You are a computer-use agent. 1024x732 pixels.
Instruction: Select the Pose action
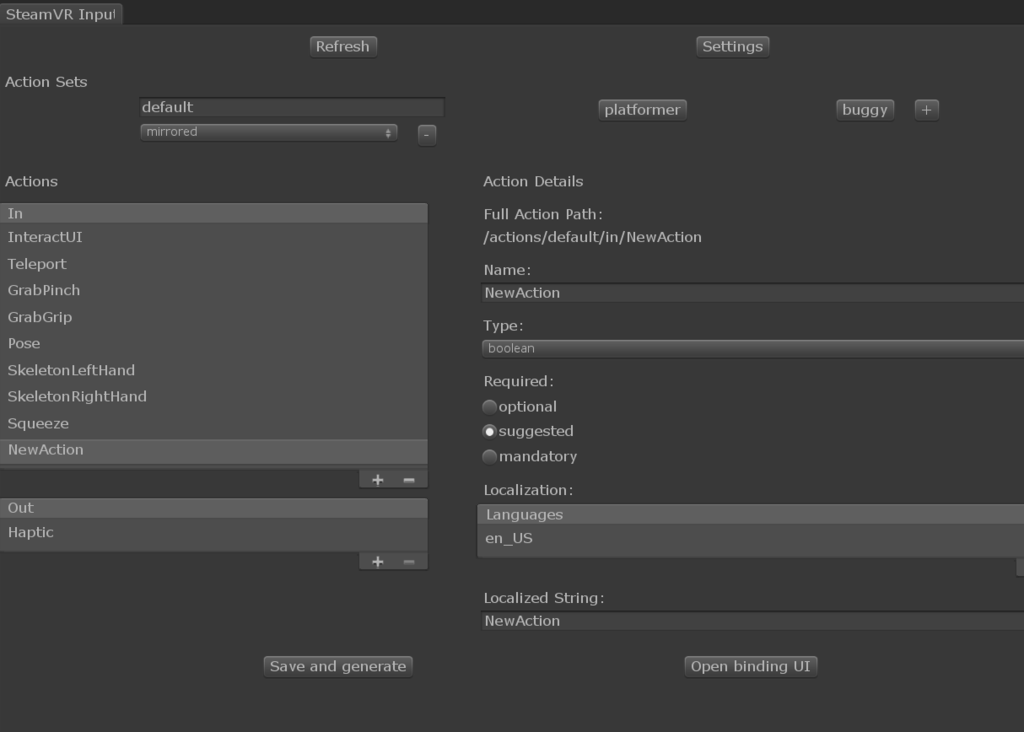click(x=214, y=343)
